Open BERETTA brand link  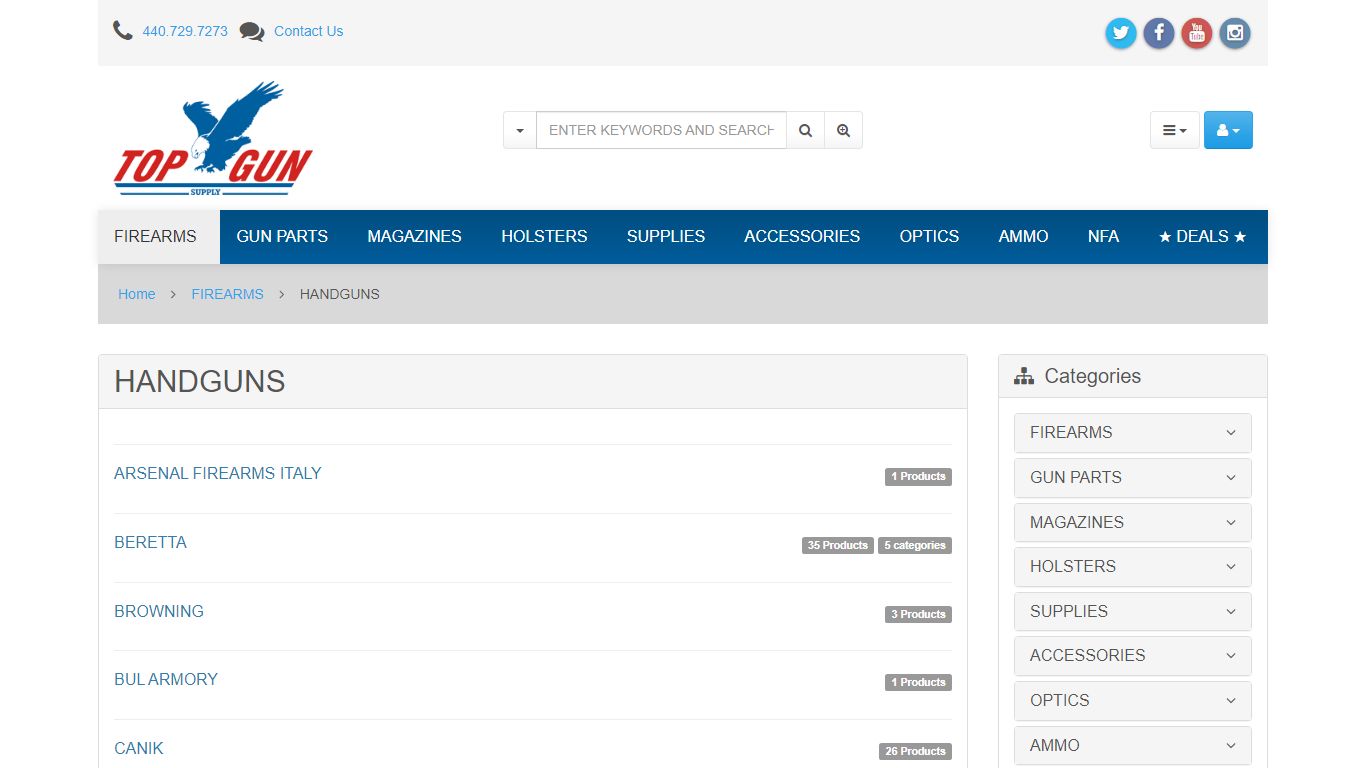[x=150, y=543]
